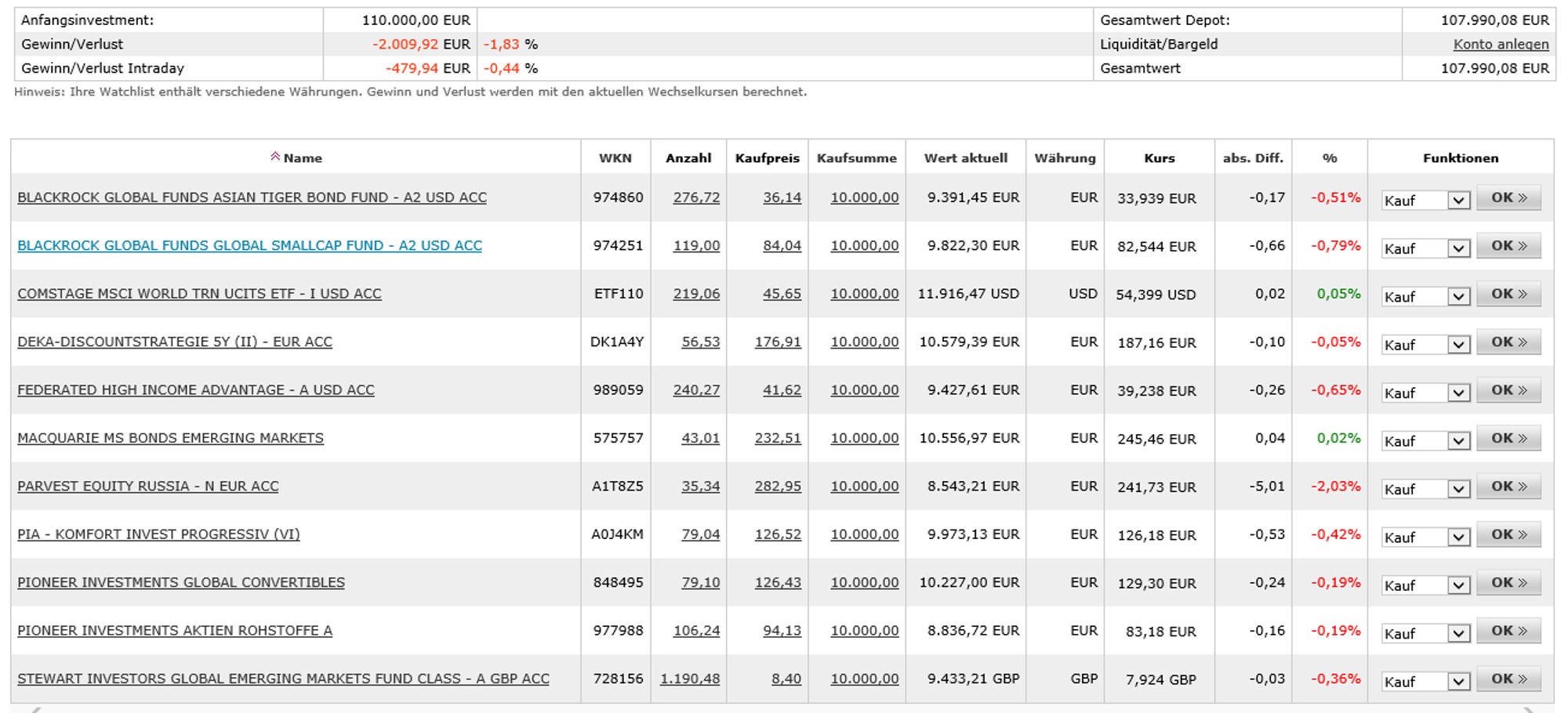Click OK in the Macquarie MS Bonds row
Image resolution: width=1568 pixels, height=713 pixels.
(x=1508, y=439)
